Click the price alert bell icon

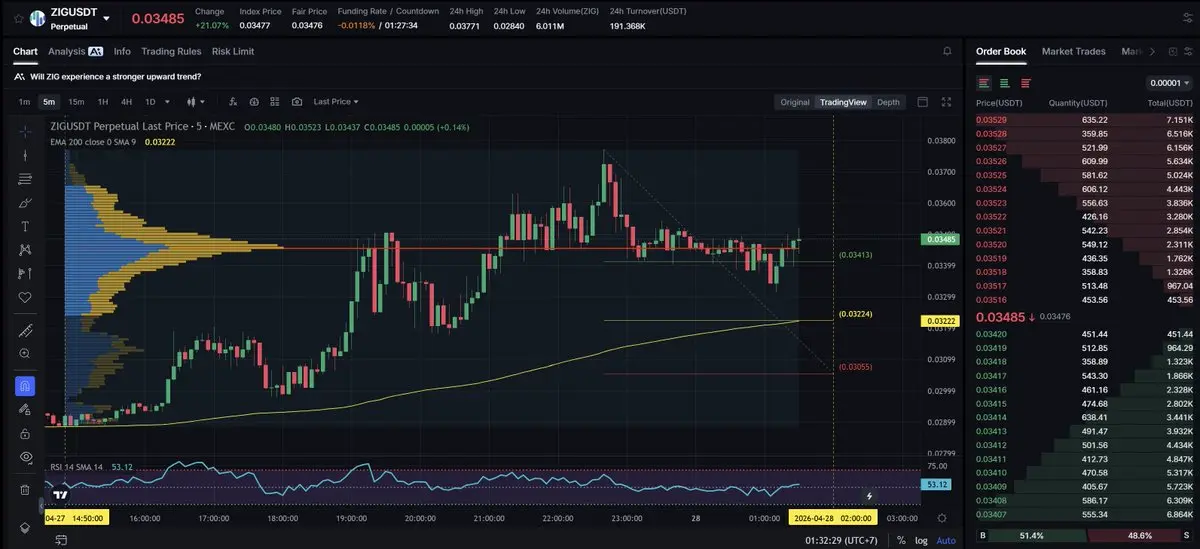pos(947,51)
